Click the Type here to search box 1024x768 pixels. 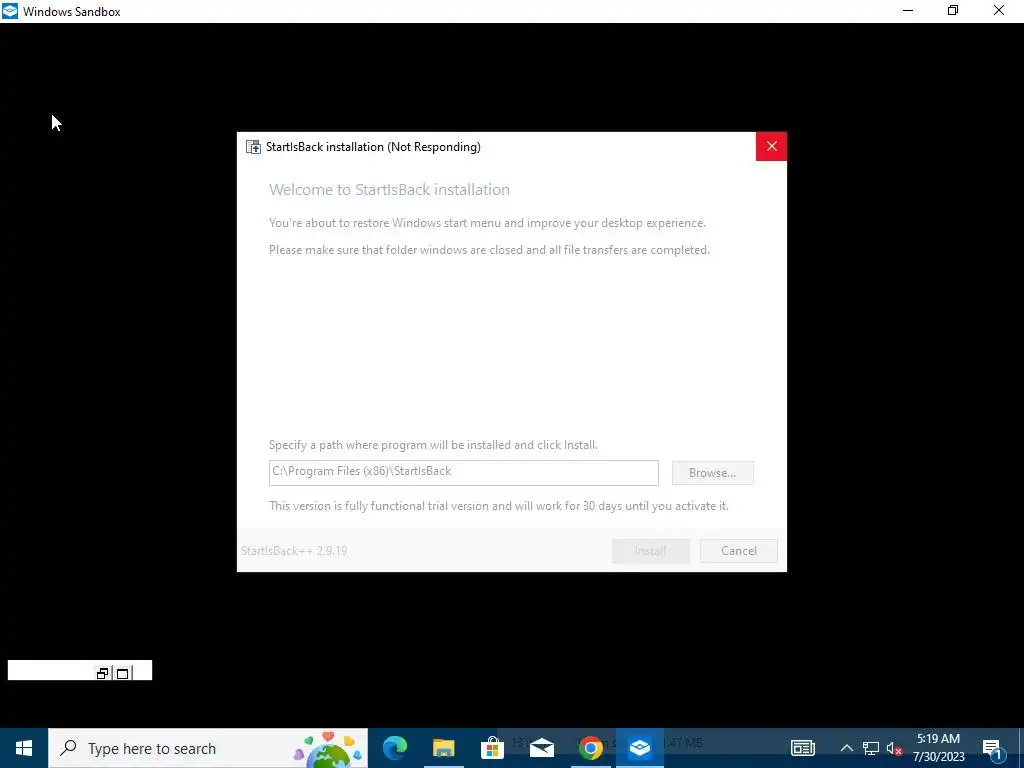(208, 748)
